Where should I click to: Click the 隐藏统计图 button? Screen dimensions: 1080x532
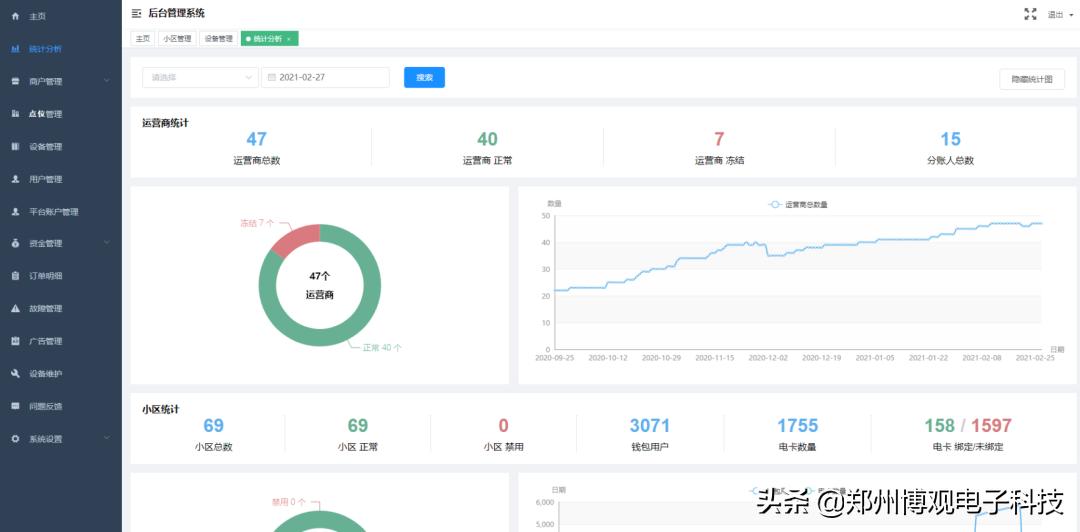click(1032, 79)
